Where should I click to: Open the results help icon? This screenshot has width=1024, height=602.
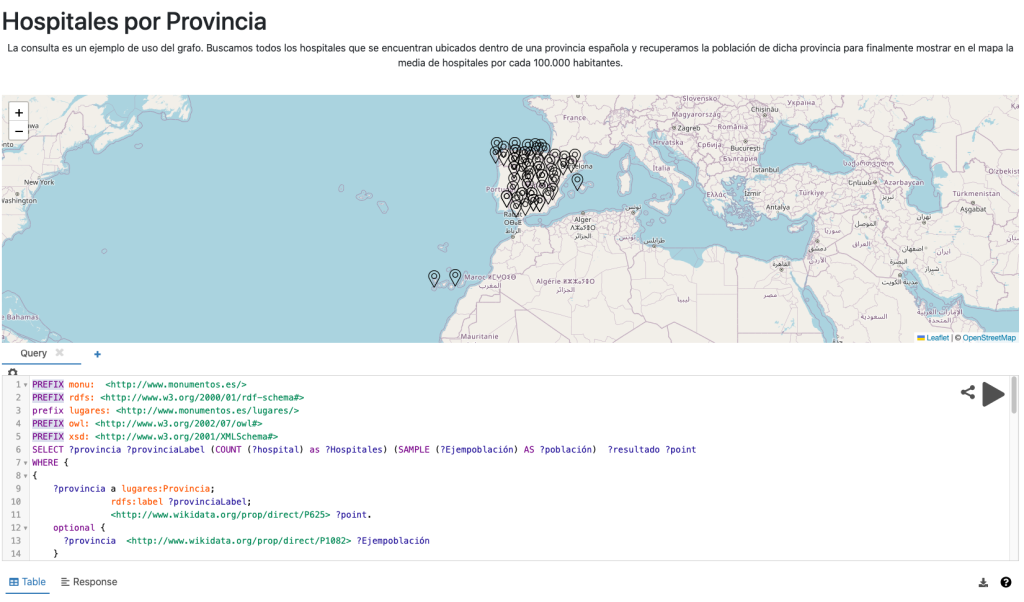(1005, 582)
